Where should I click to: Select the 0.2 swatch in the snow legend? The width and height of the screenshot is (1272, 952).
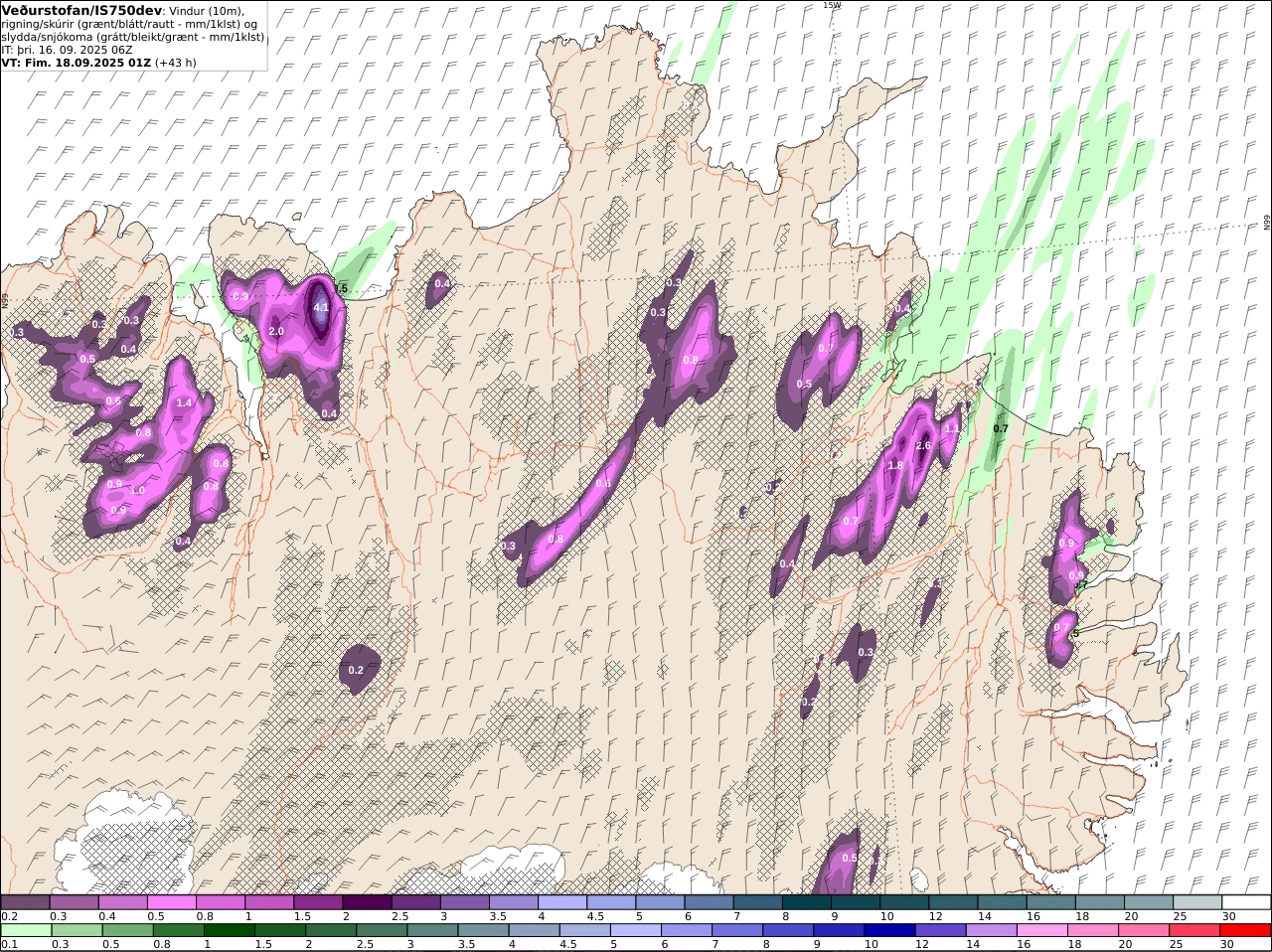(x=25, y=902)
